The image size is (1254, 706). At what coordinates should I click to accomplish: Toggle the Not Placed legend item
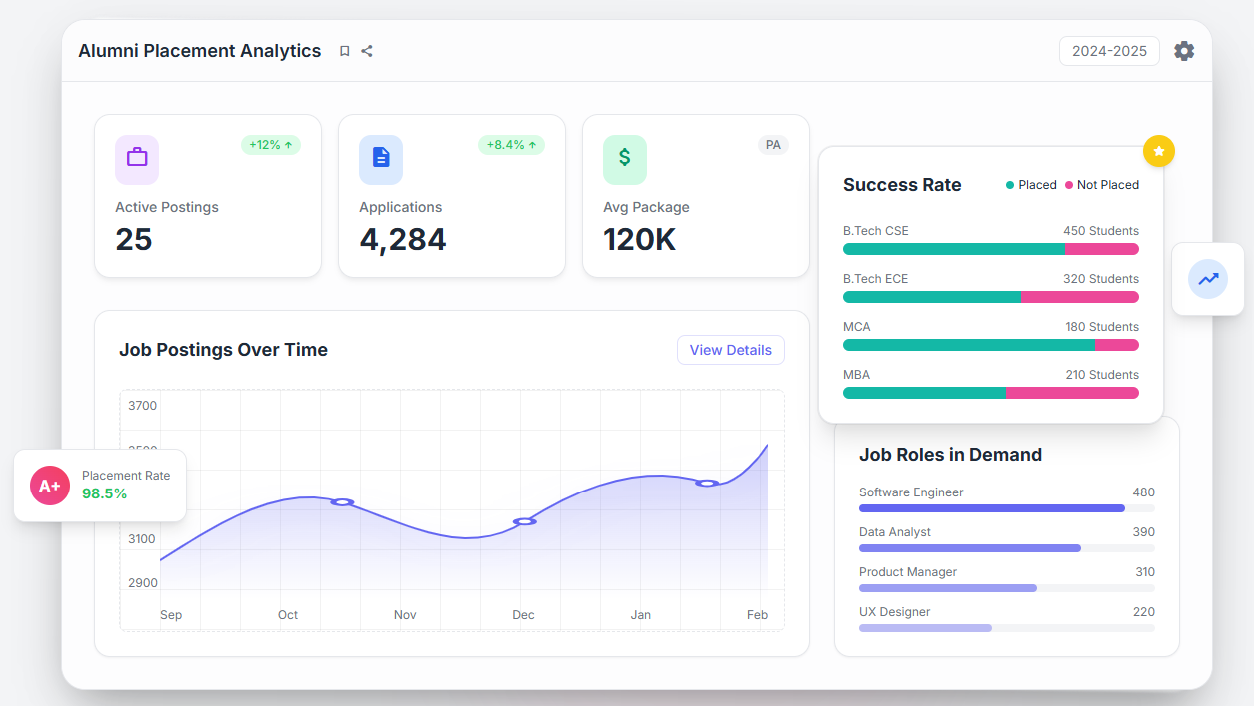click(1102, 185)
